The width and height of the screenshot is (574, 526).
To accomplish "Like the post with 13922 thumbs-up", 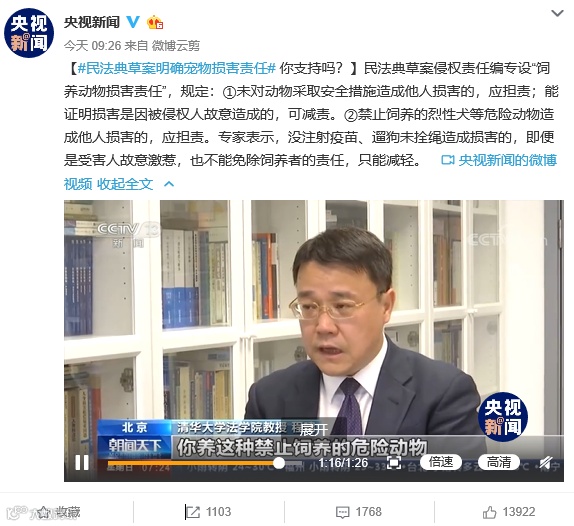I will pos(509,512).
